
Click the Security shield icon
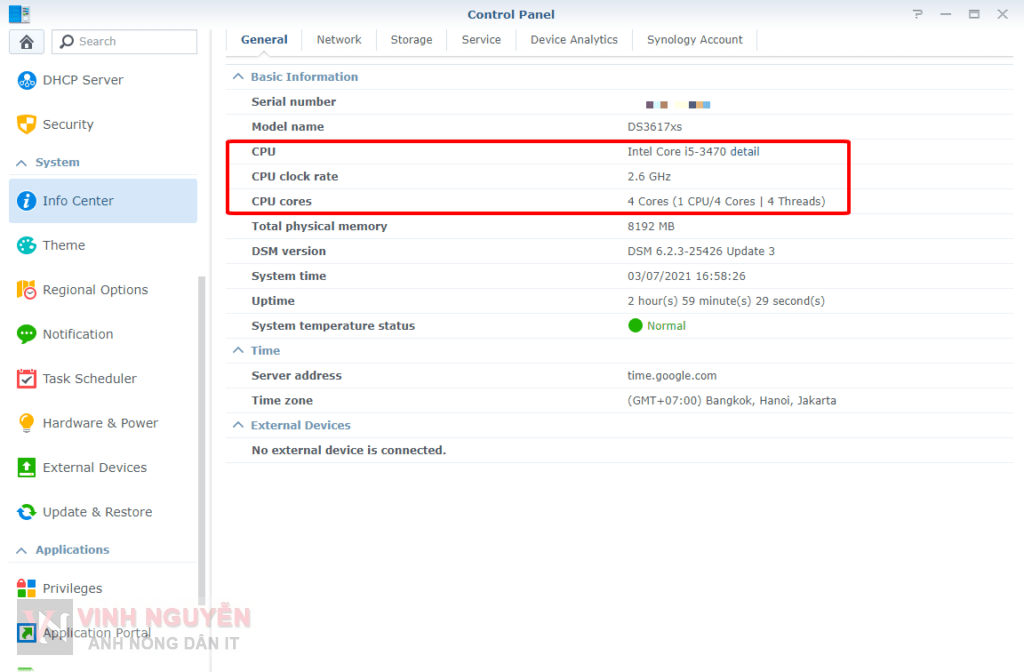[27, 125]
